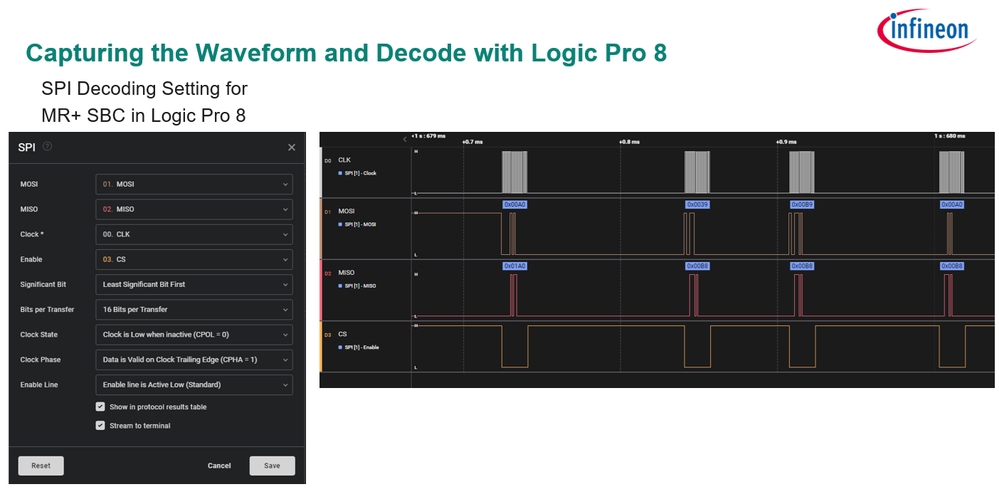
Task: Select the 0x01A0 decoded MISO label
Action: tap(515, 266)
